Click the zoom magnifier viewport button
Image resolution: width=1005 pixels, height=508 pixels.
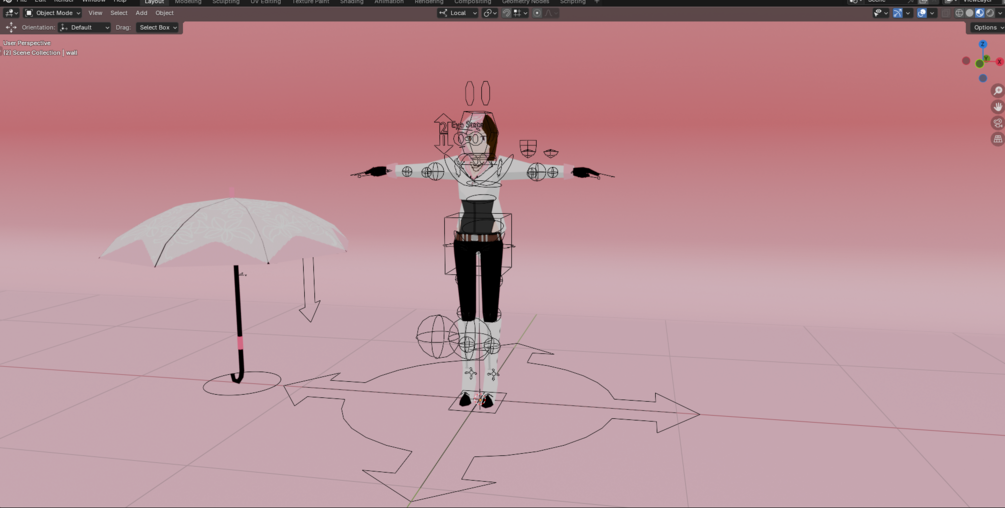coord(997,90)
